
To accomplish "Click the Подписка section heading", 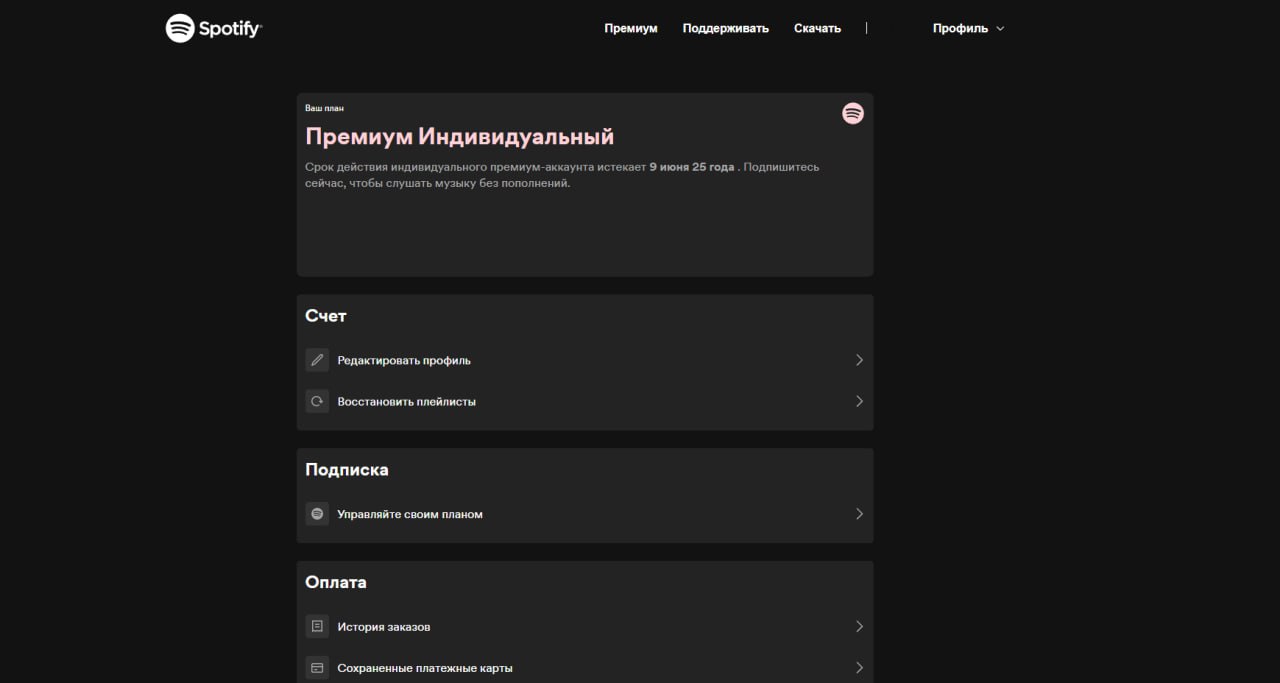I will (347, 470).
